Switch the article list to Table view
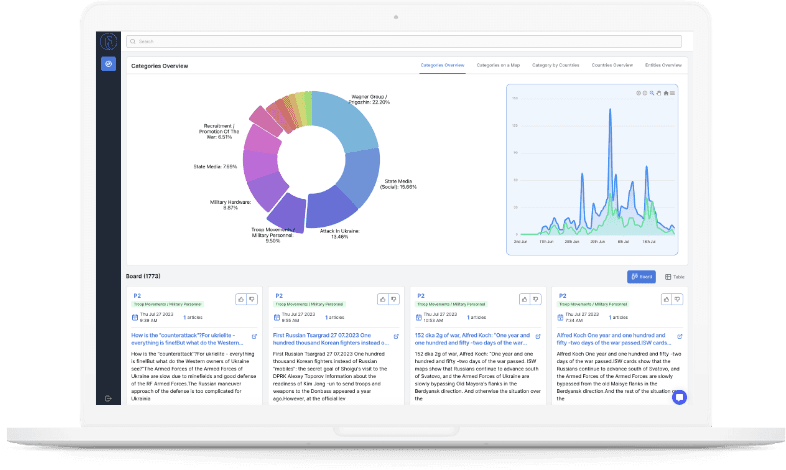 pyautogui.click(x=674, y=277)
